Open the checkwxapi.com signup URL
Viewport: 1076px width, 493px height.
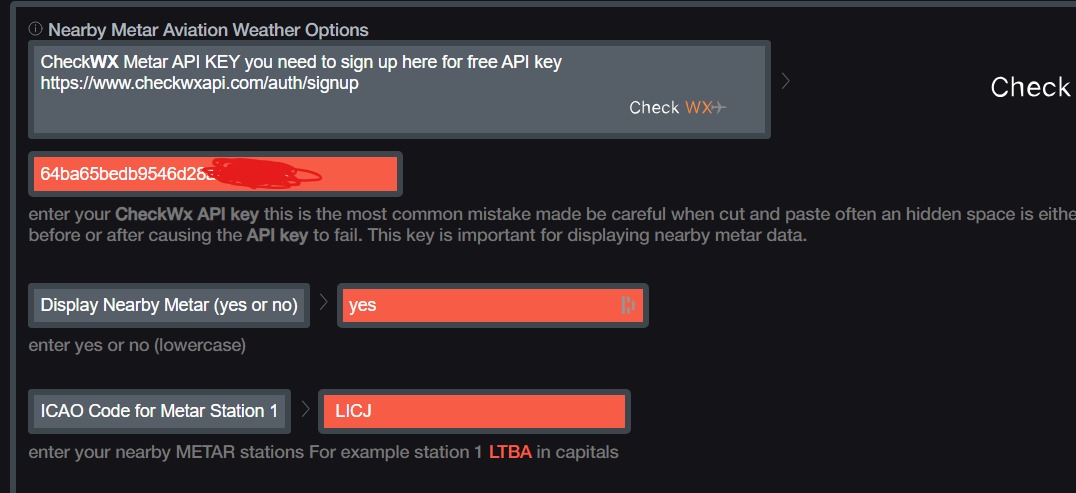200,83
